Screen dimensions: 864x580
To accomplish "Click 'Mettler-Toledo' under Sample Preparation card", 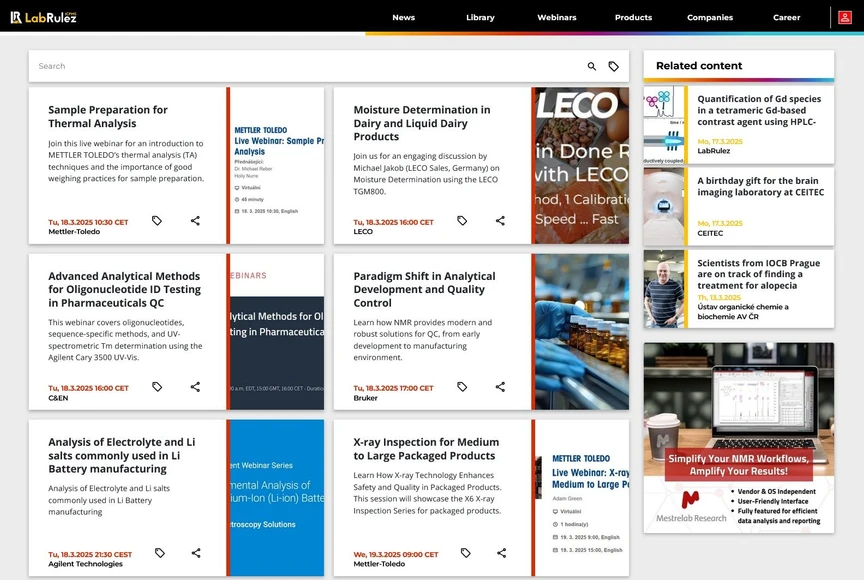I will coord(74,232).
